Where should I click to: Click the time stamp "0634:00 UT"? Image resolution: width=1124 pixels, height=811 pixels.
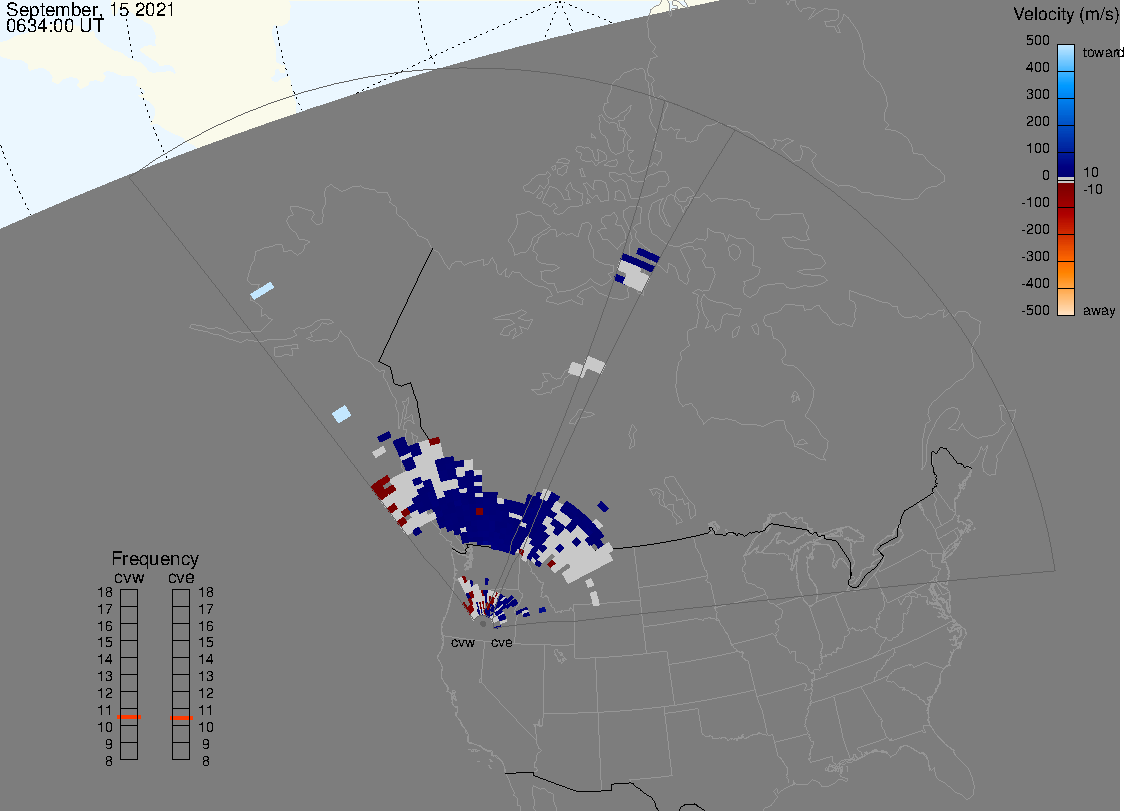(55, 26)
